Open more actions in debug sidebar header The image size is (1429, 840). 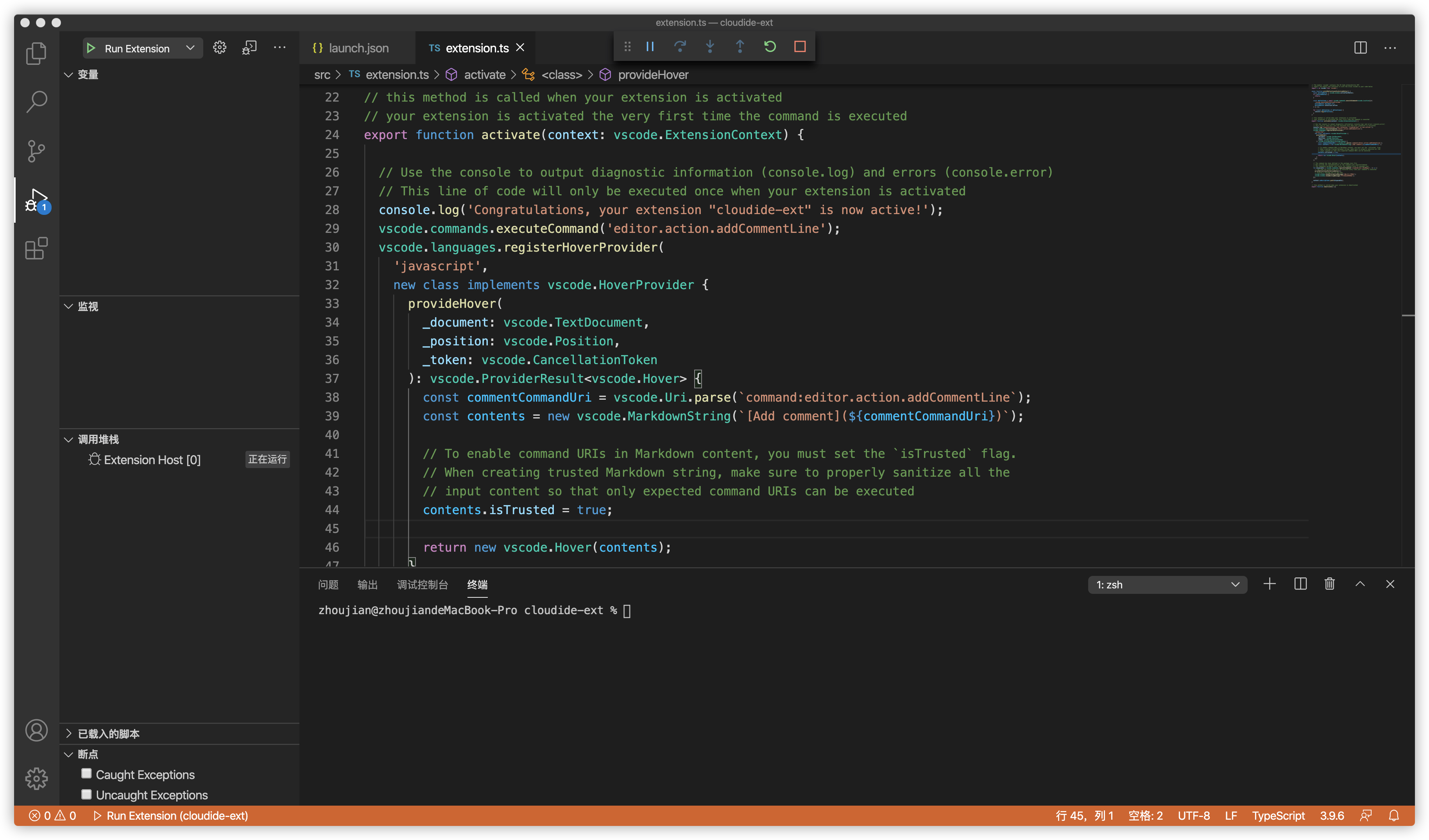point(279,48)
